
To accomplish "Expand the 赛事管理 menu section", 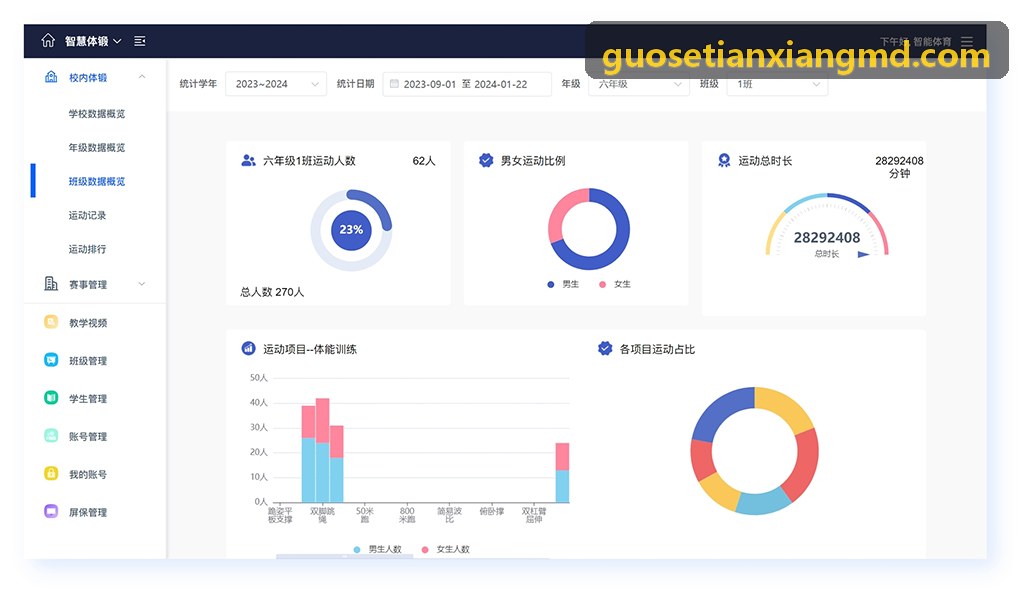I will [94, 284].
